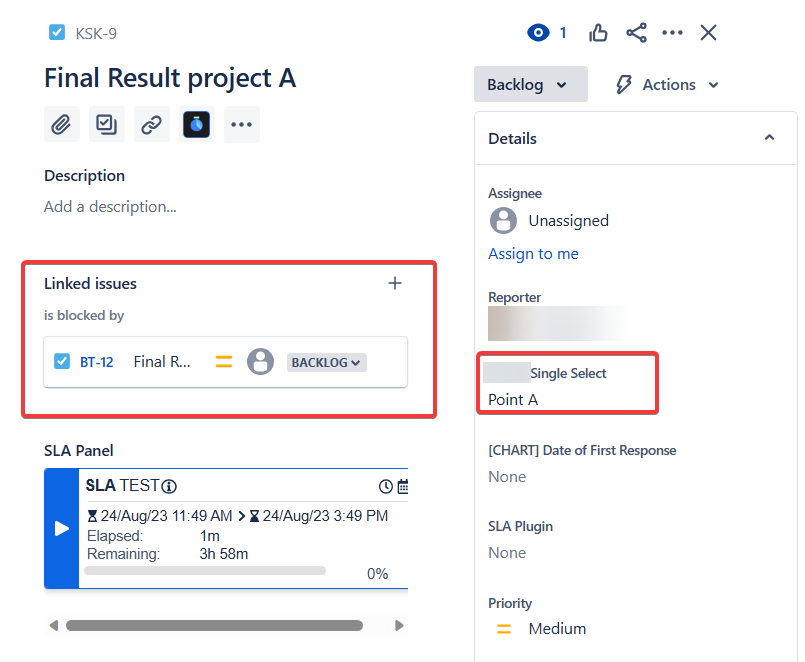The image size is (805, 662).
Task: Click the attach paperclip icon
Action: [x=62, y=124]
